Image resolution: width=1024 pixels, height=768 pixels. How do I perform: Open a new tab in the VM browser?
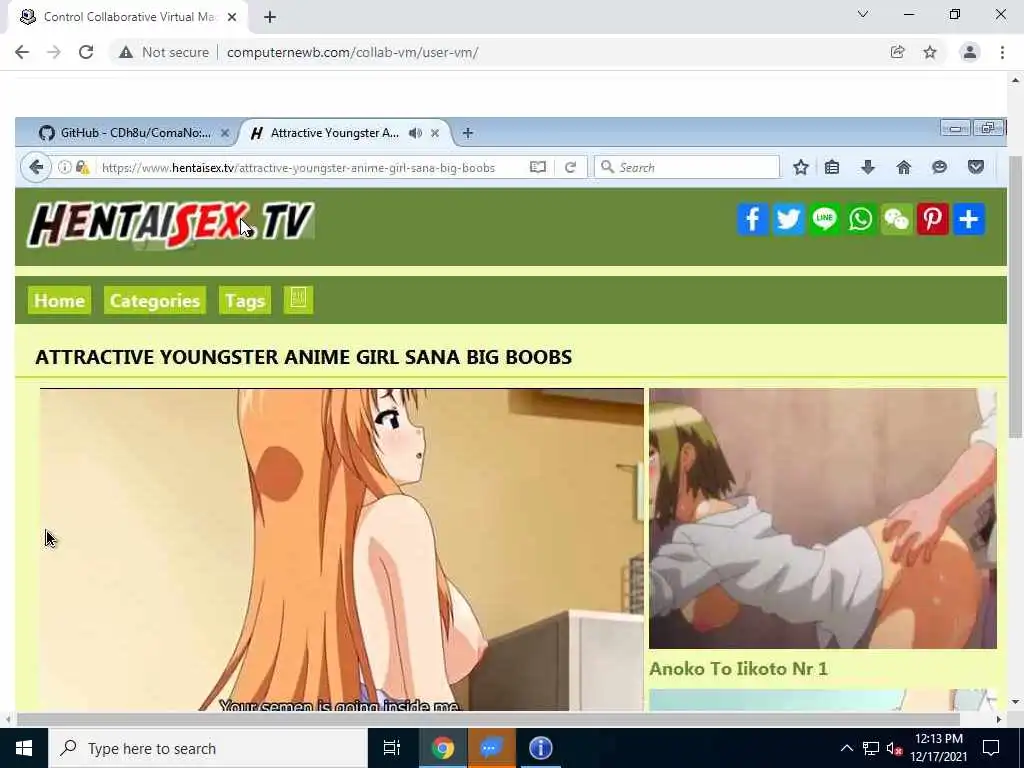point(468,133)
